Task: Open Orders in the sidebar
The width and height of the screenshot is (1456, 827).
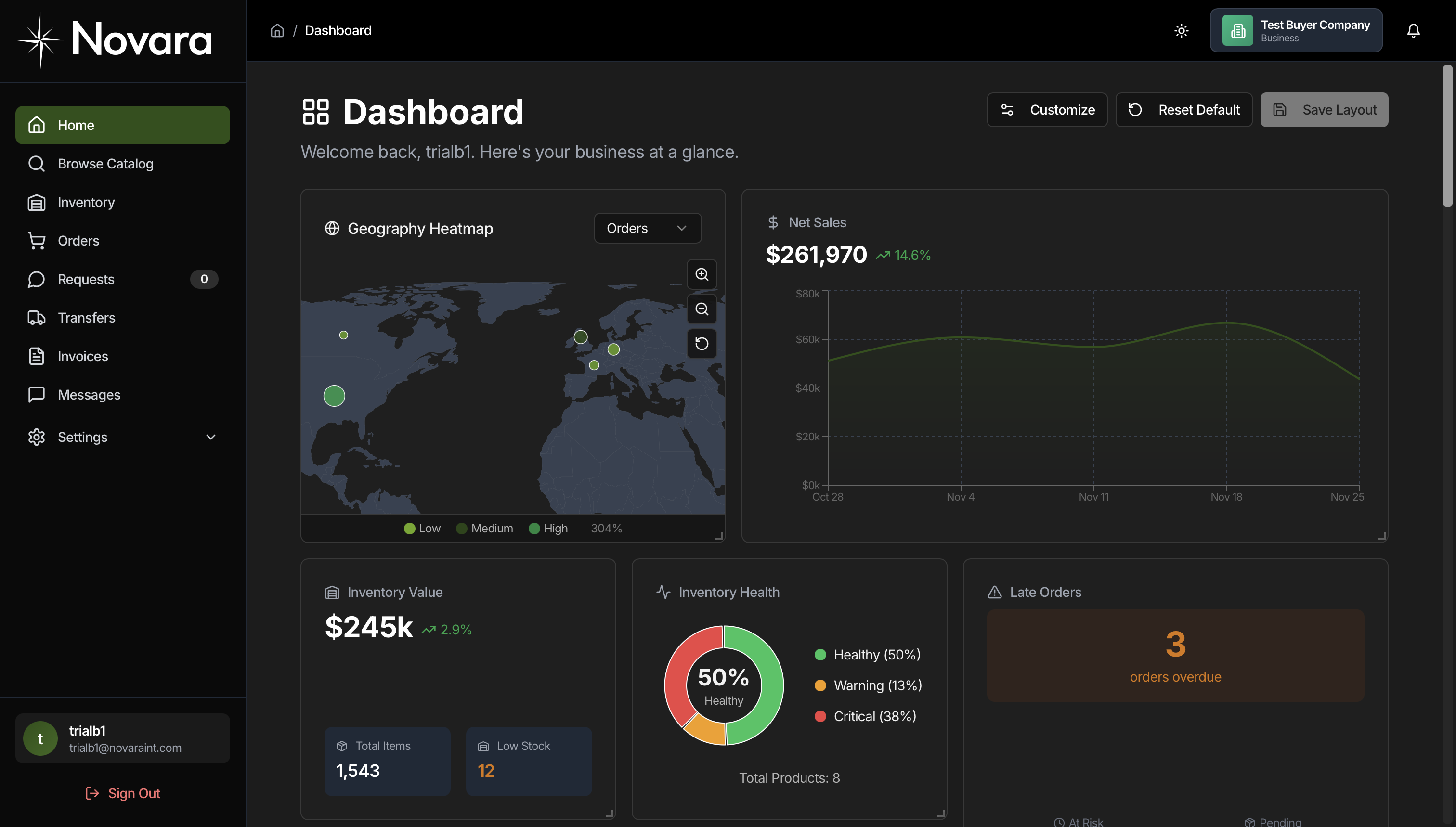Action: tap(123, 241)
